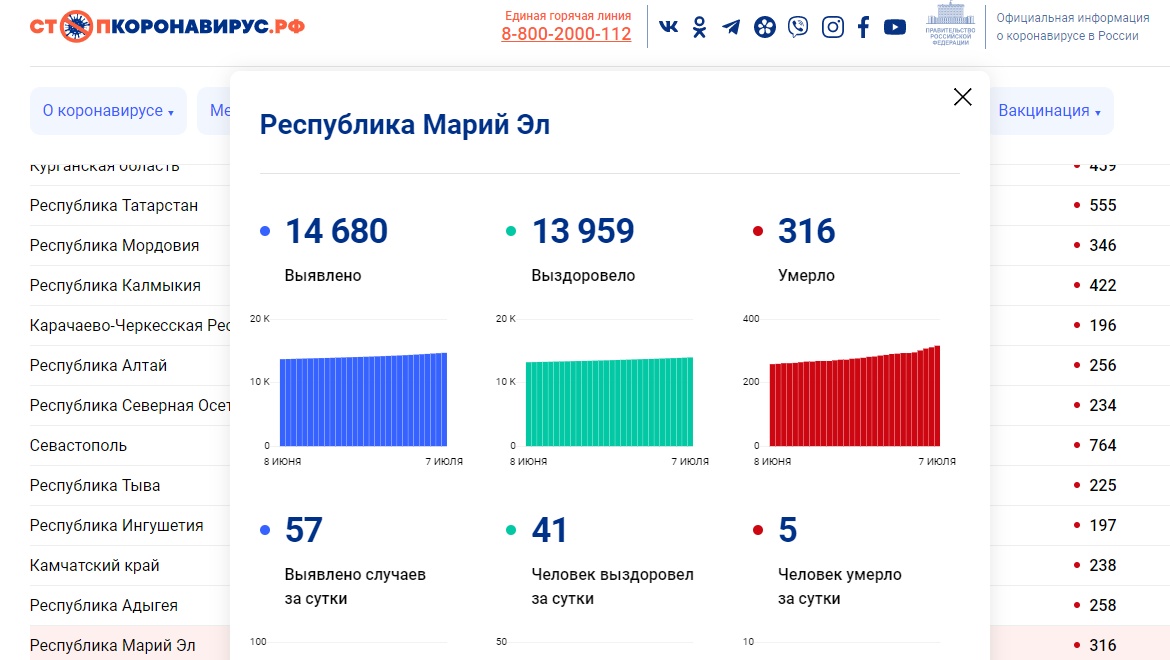Click Республика Тыва region row
This screenshot has width=1170, height=660.
point(95,485)
